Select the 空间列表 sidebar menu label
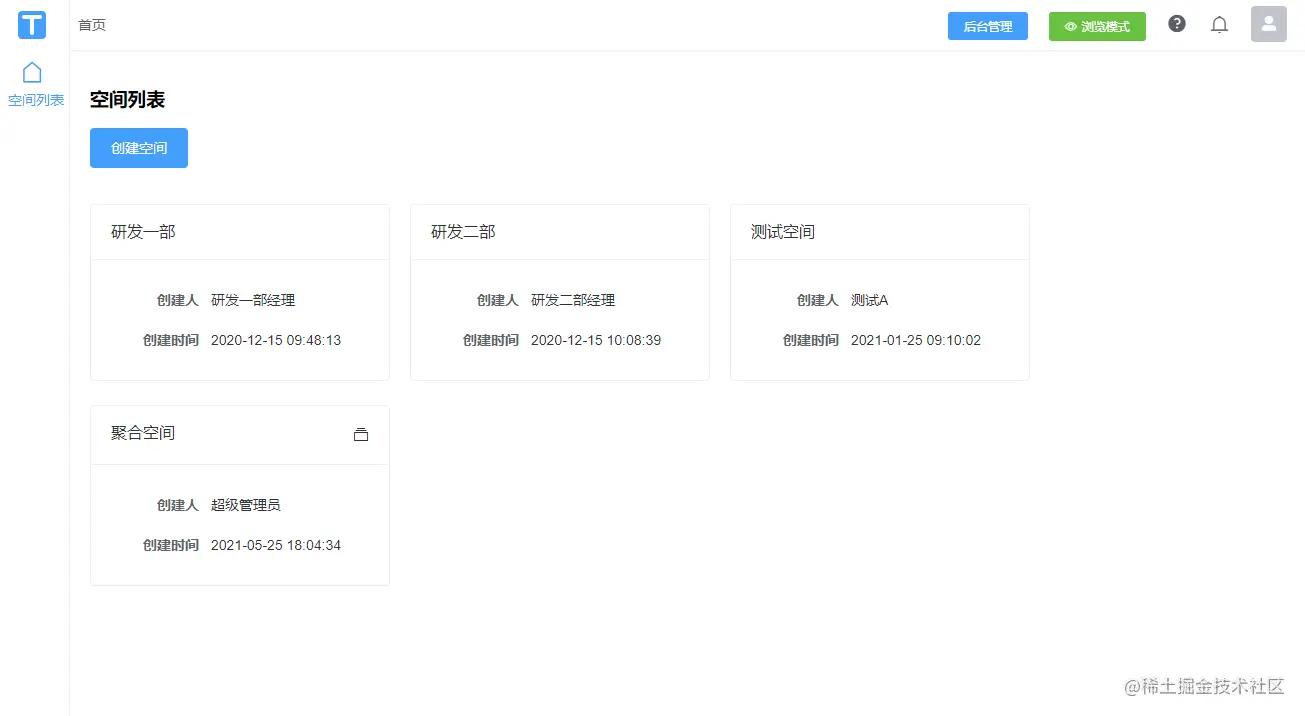Image resolution: width=1305 pixels, height=716 pixels. (36, 100)
